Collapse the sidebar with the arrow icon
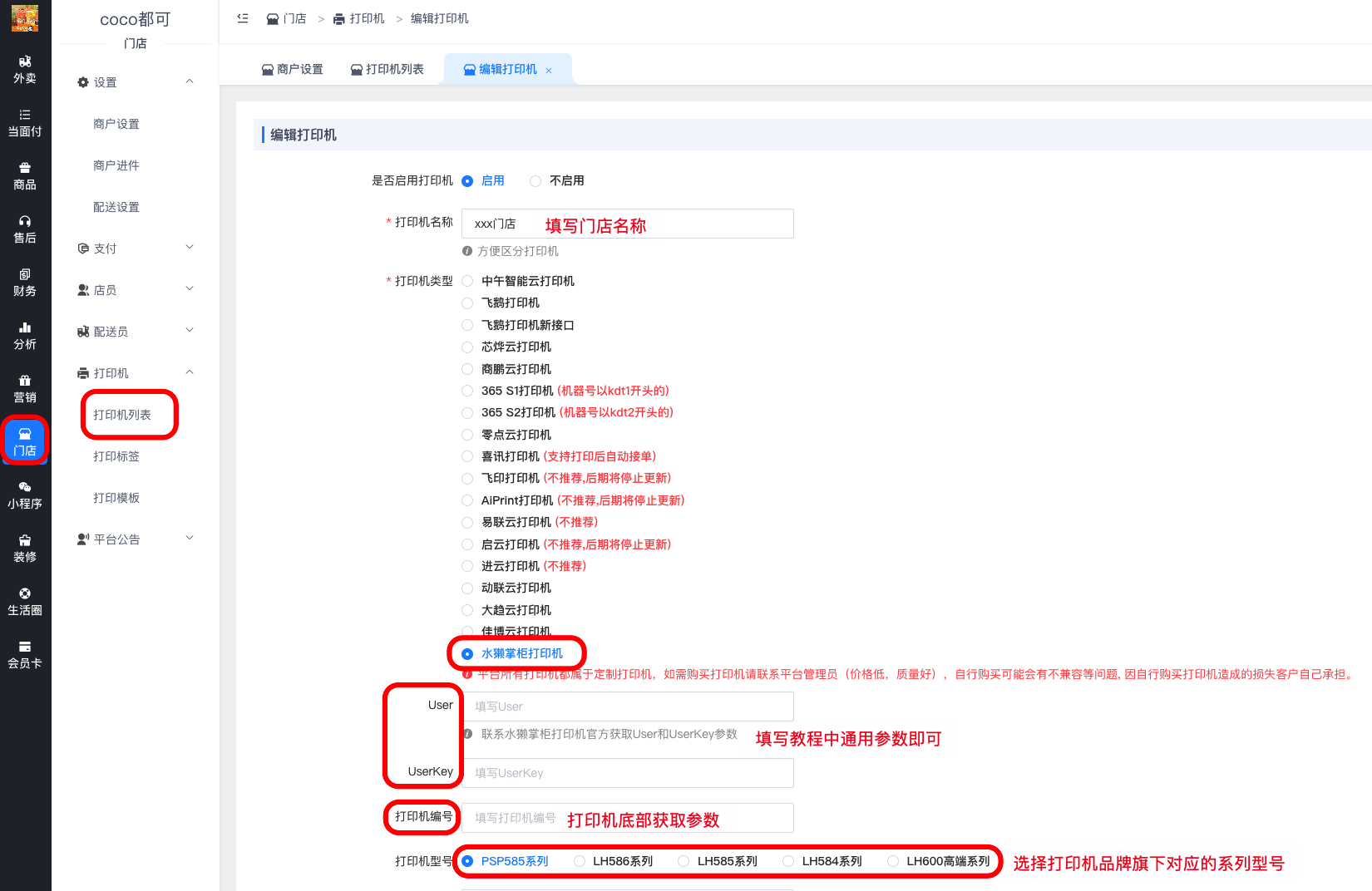 click(241, 17)
